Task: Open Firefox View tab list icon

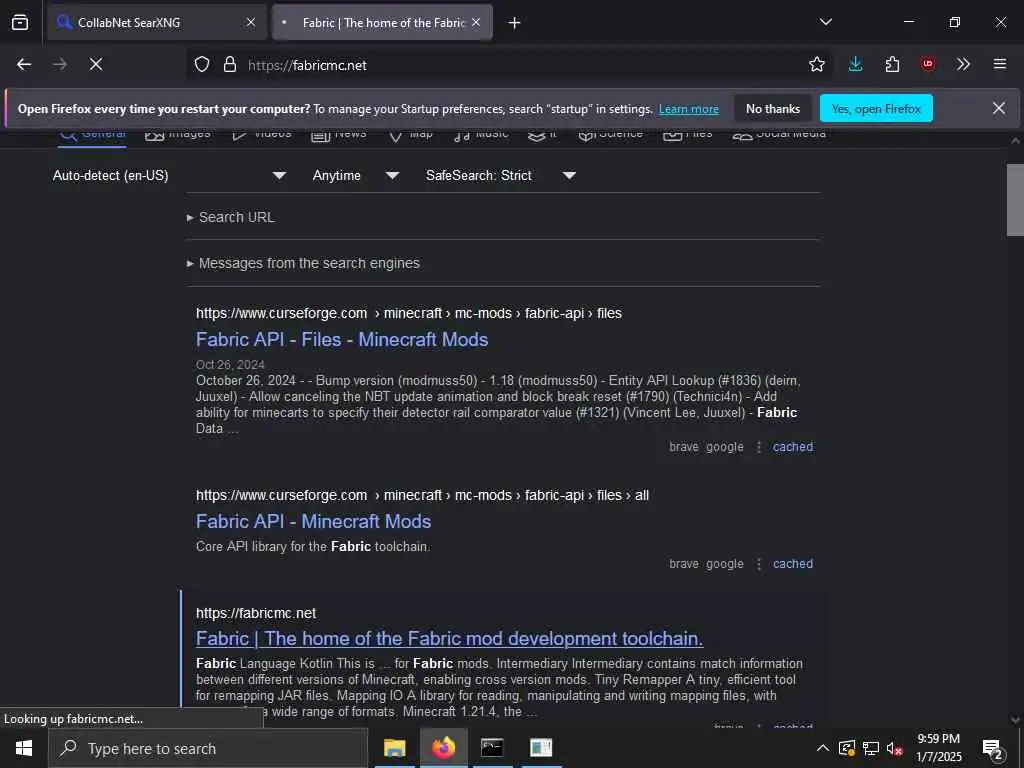Action: tap(20, 22)
